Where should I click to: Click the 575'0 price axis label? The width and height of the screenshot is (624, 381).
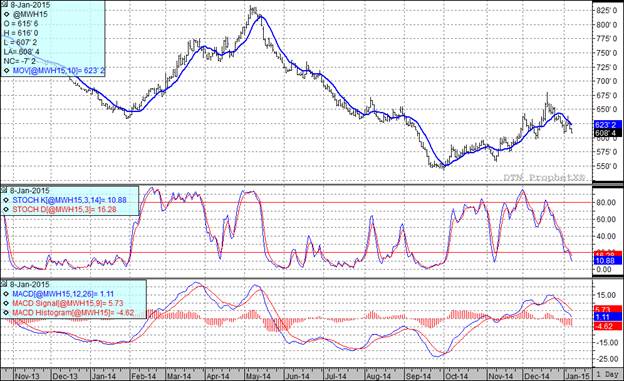pyautogui.click(x=606, y=152)
